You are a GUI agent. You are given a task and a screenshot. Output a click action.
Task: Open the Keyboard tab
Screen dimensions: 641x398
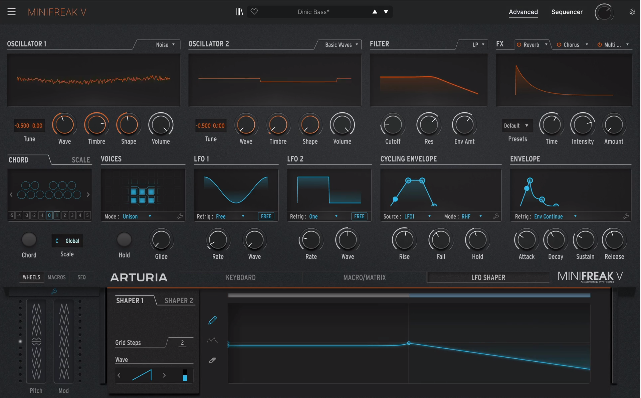[x=240, y=277]
